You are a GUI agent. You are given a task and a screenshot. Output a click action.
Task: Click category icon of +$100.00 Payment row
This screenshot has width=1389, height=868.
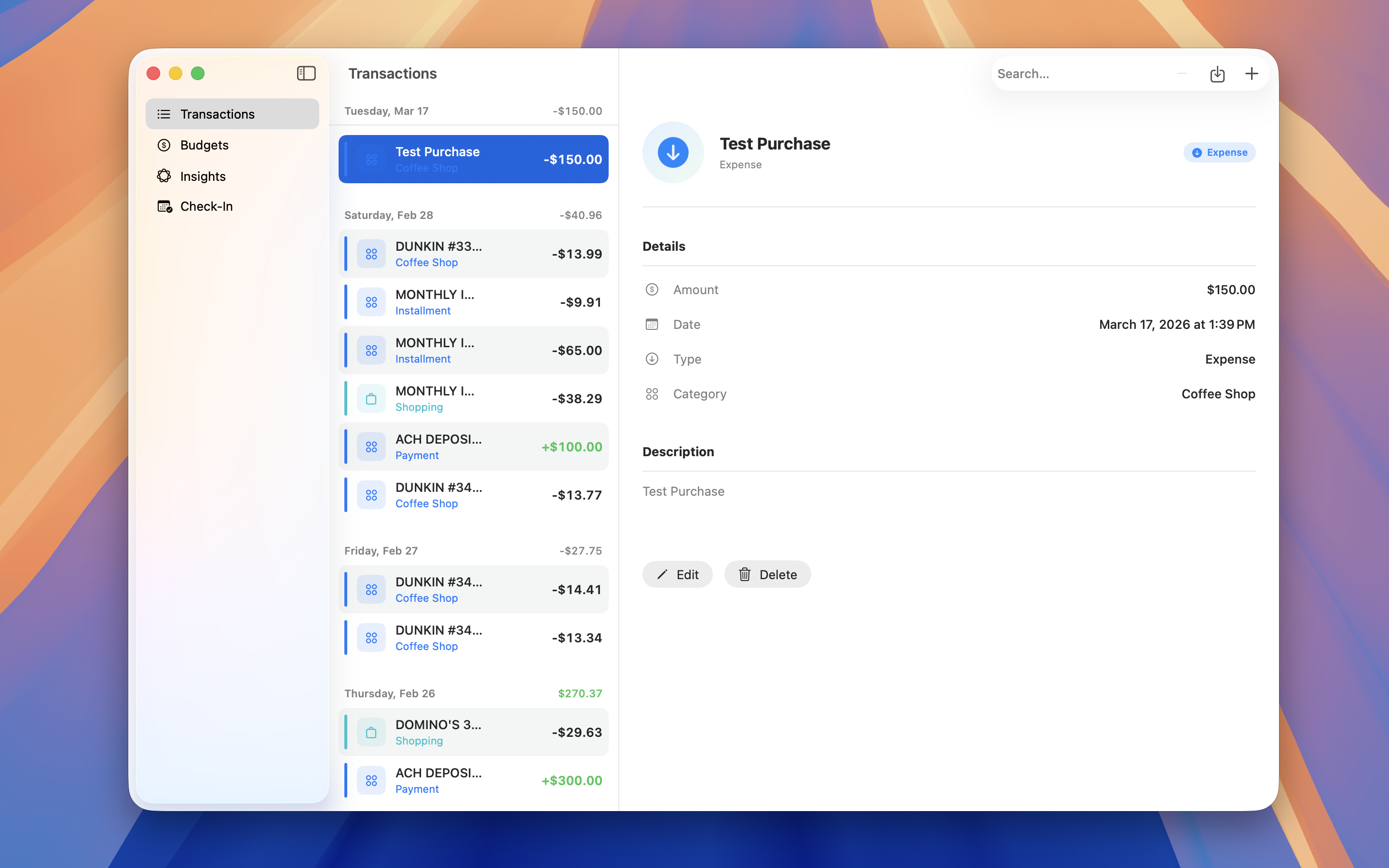[371, 447]
